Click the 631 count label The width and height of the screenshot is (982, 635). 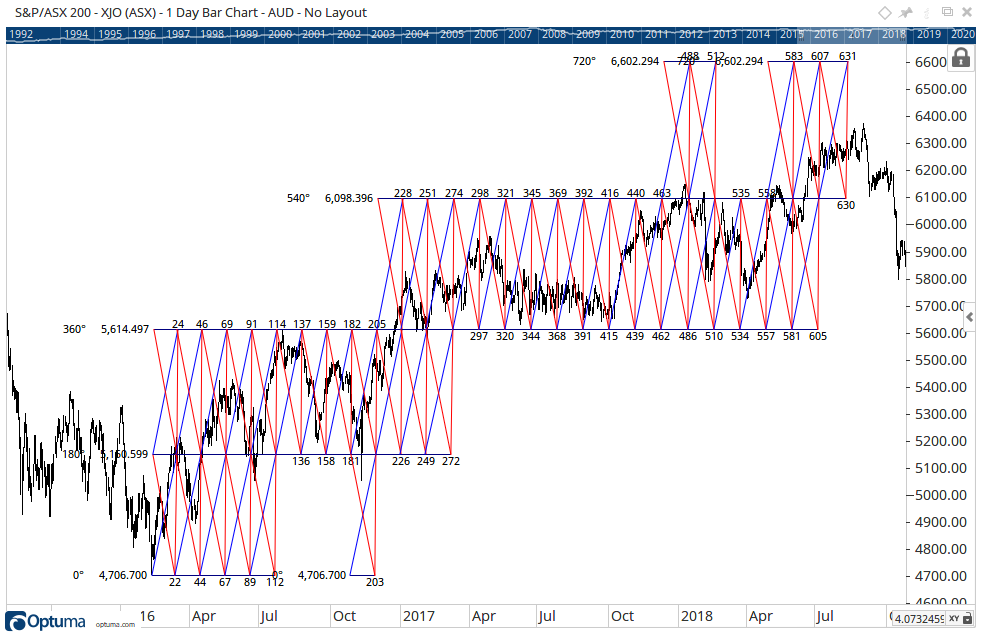pyautogui.click(x=847, y=56)
